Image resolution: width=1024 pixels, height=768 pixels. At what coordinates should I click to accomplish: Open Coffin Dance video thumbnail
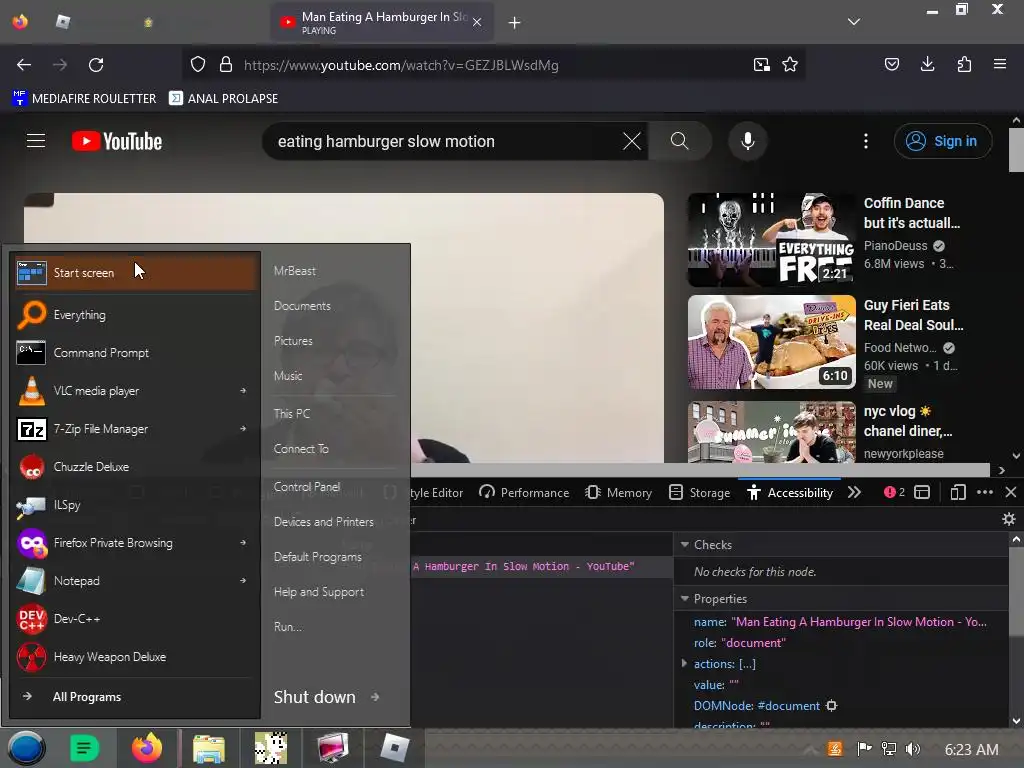point(771,240)
